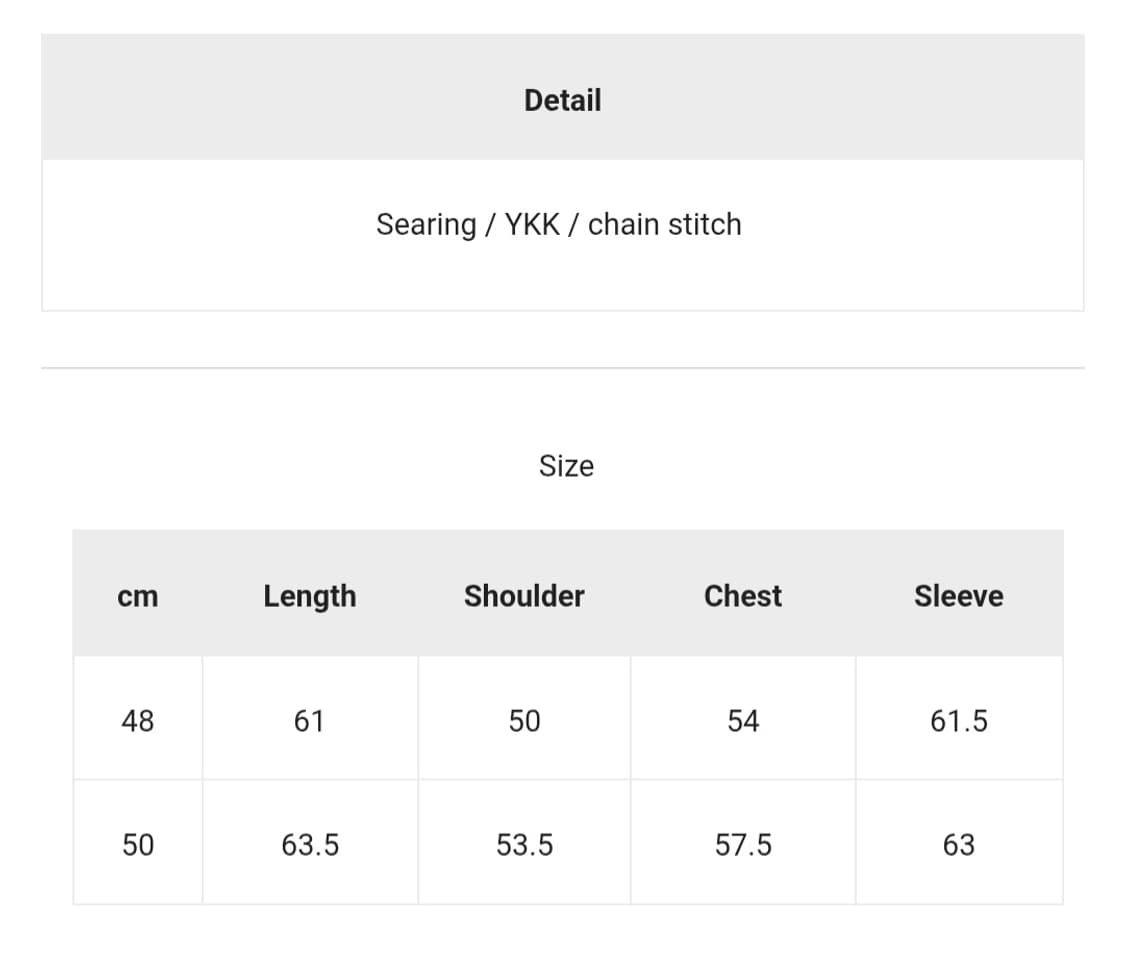Select size 50 row label
This screenshot has width=1125, height=957.
(138, 845)
